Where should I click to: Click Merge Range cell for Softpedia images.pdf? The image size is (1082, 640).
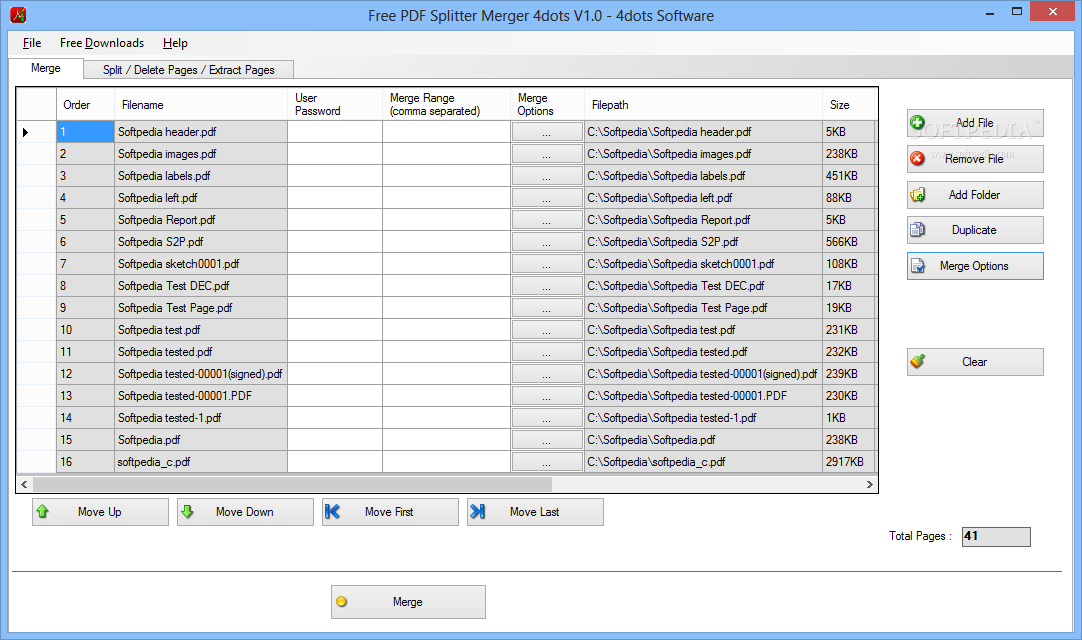(446, 154)
